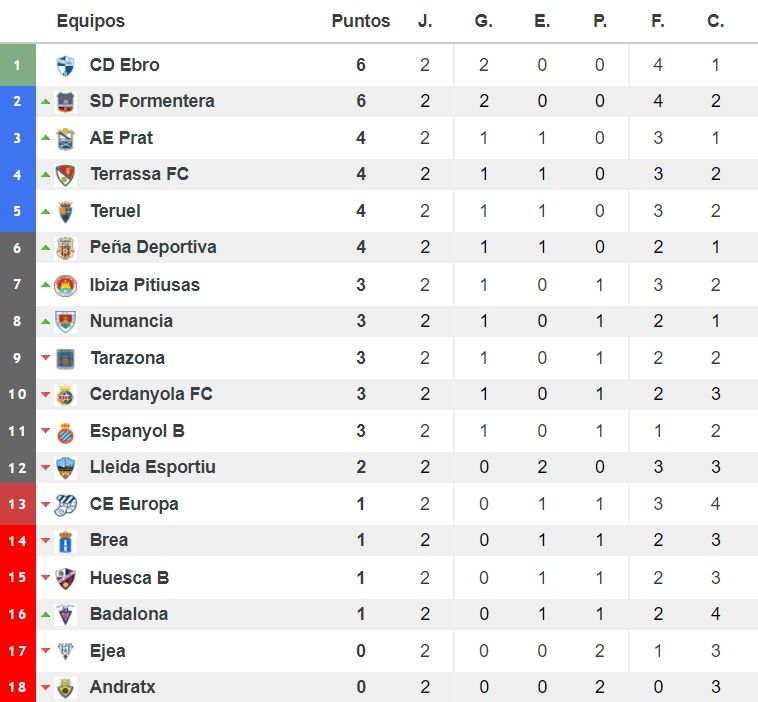The width and height of the screenshot is (758, 702).
Task: Select the Terrassa FC shield icon
Action: (65, 175)
